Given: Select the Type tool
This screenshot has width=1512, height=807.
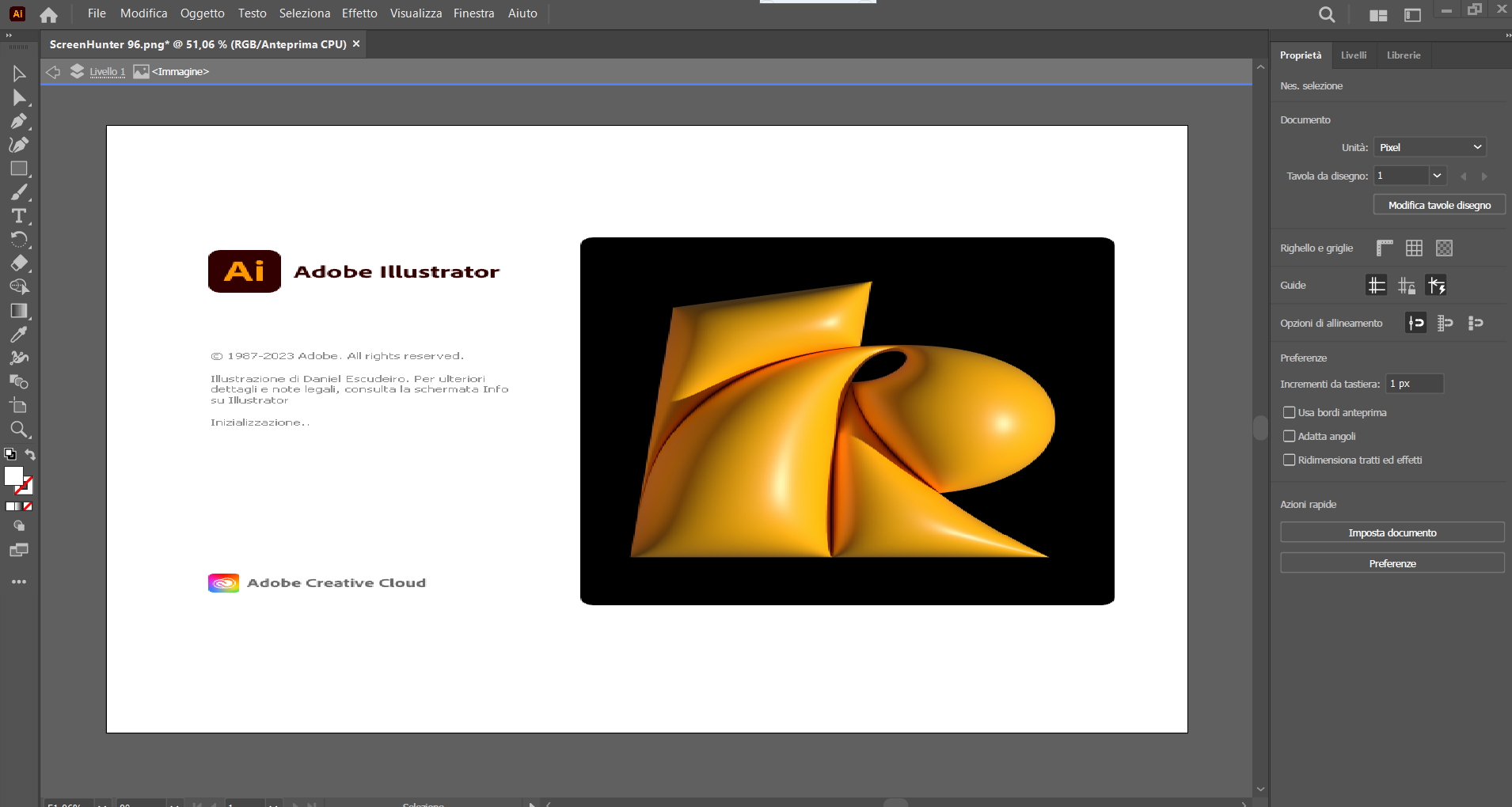Looking at the screenshot, I should 19,217.
